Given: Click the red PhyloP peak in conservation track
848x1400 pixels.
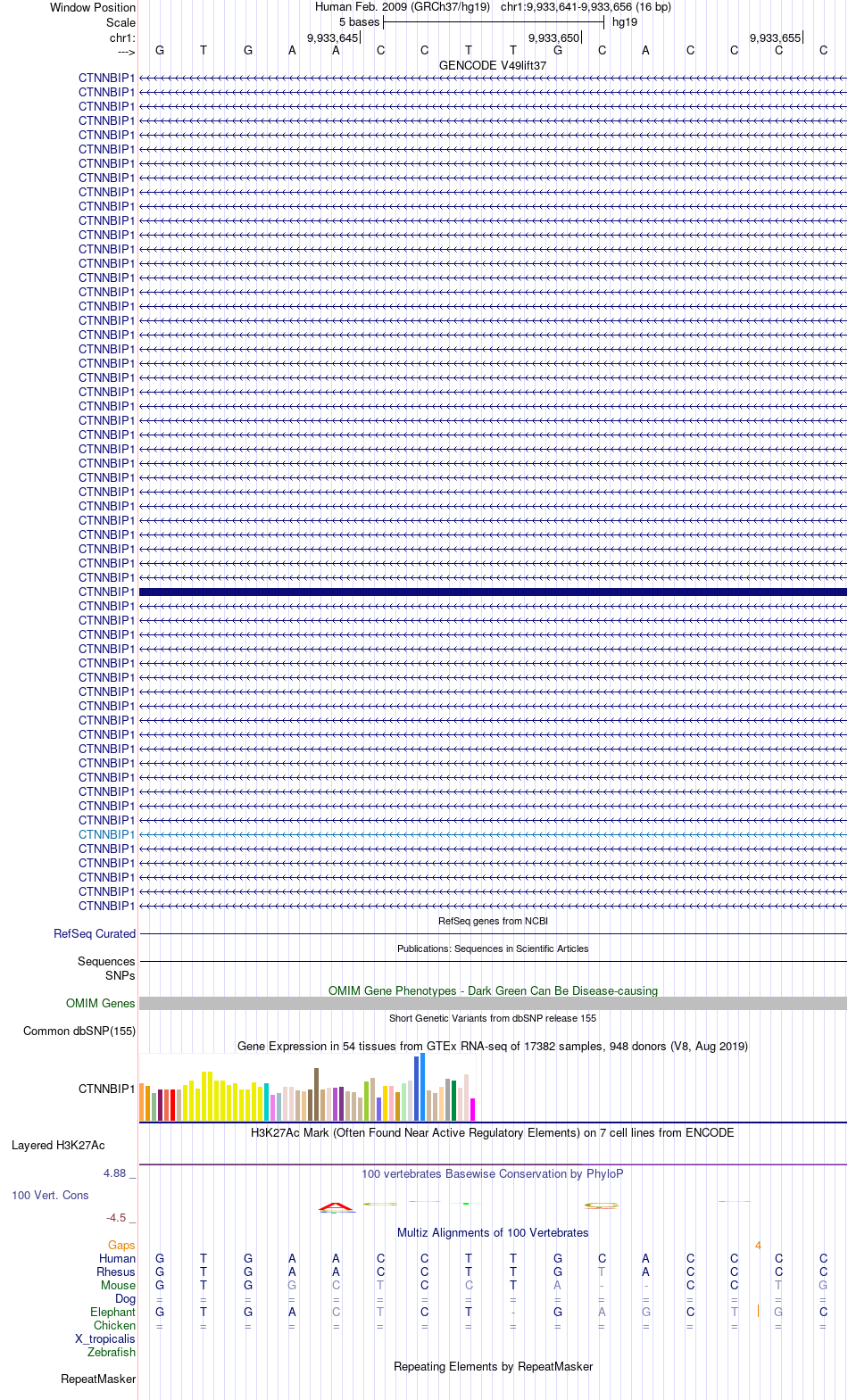Looking at the screenshot, I should (336, 1206).
